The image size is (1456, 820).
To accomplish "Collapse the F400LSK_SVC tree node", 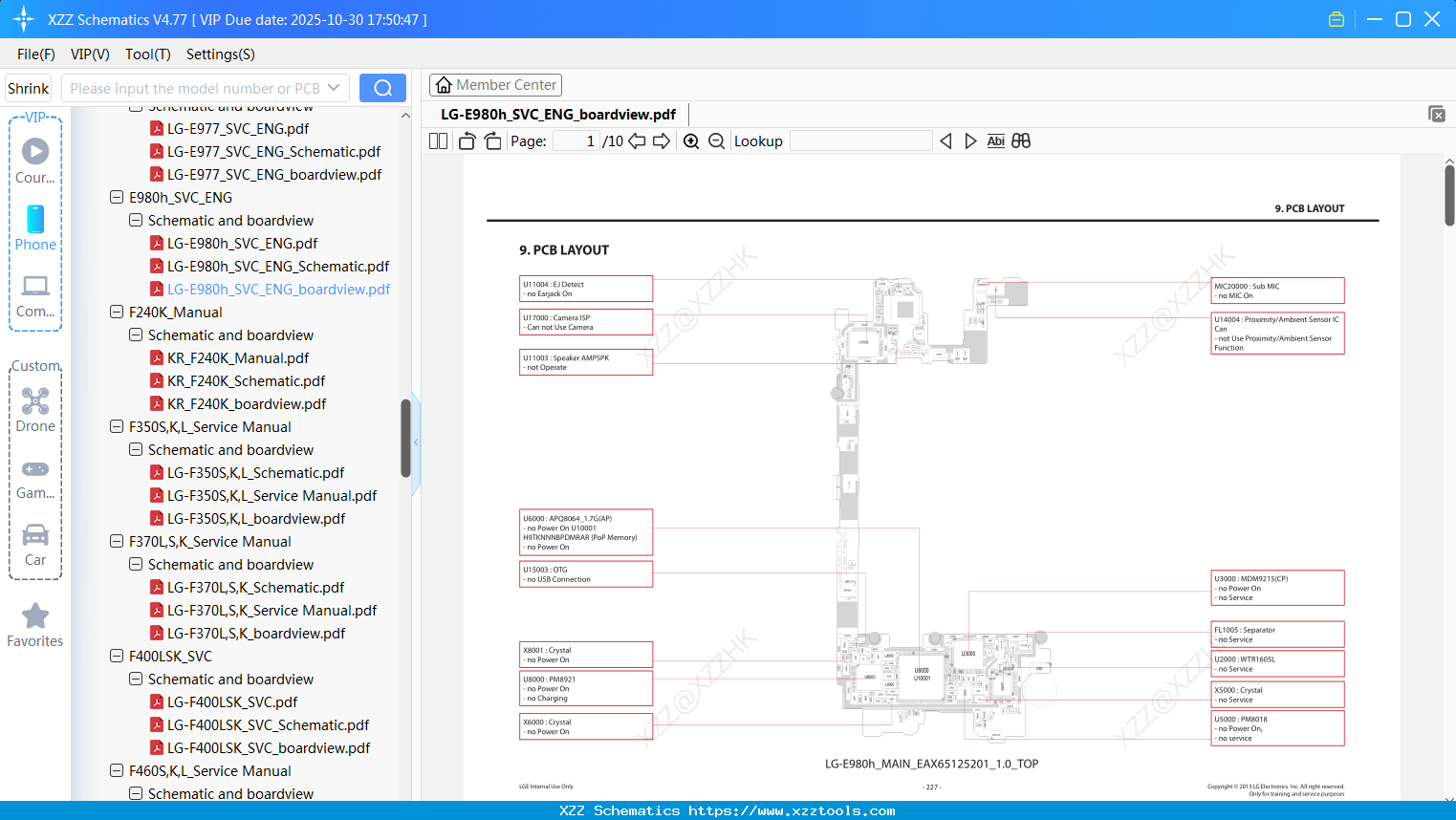I will pos(117,657).
